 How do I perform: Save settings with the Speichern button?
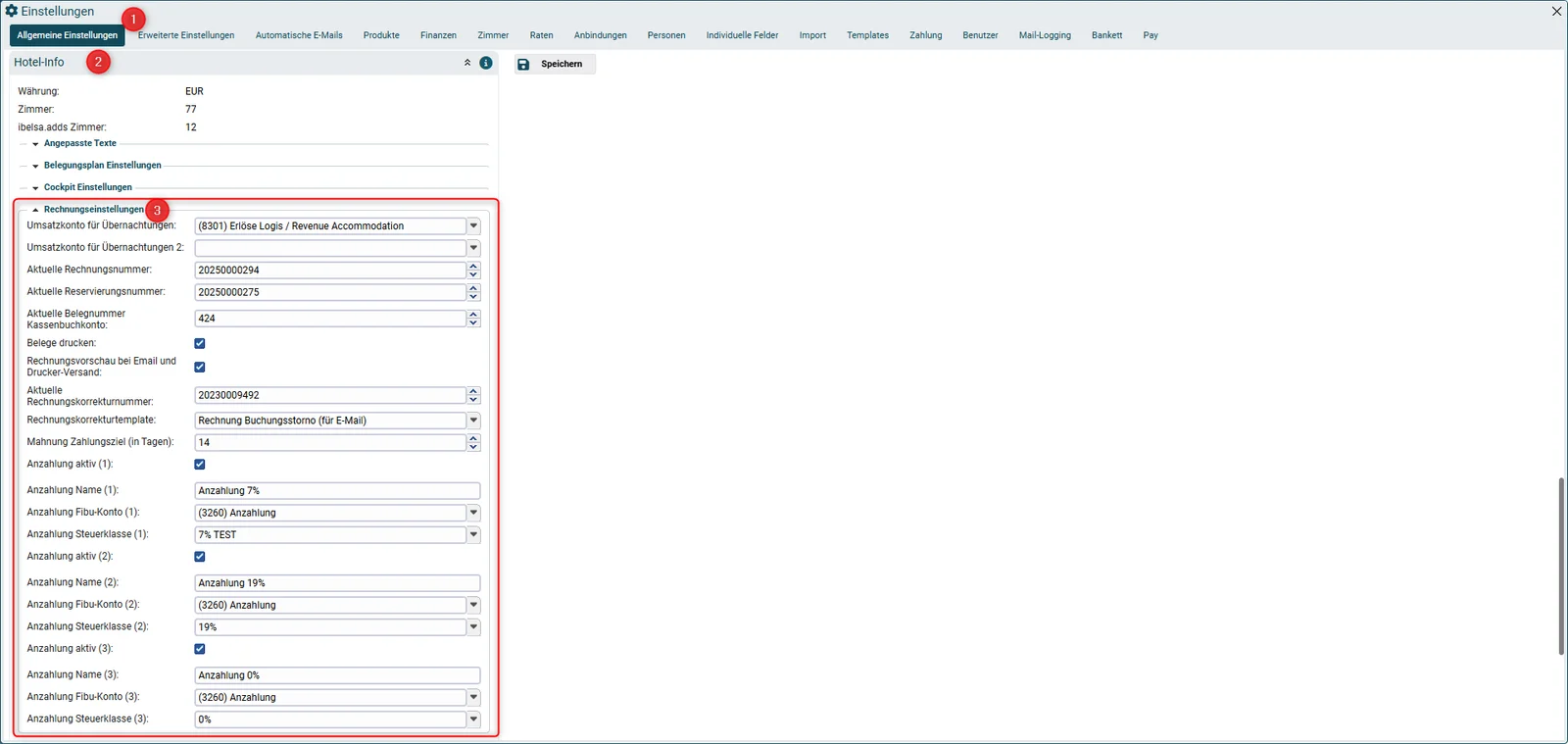[x=555, y=64]
